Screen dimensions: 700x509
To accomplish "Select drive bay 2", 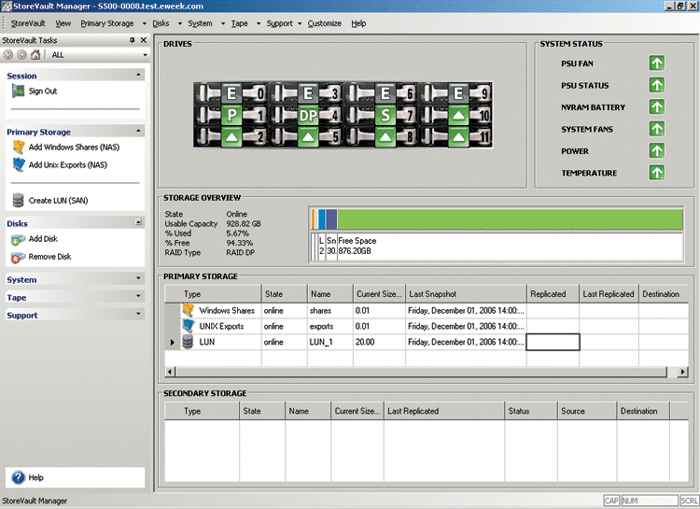I will pos(231,137).
